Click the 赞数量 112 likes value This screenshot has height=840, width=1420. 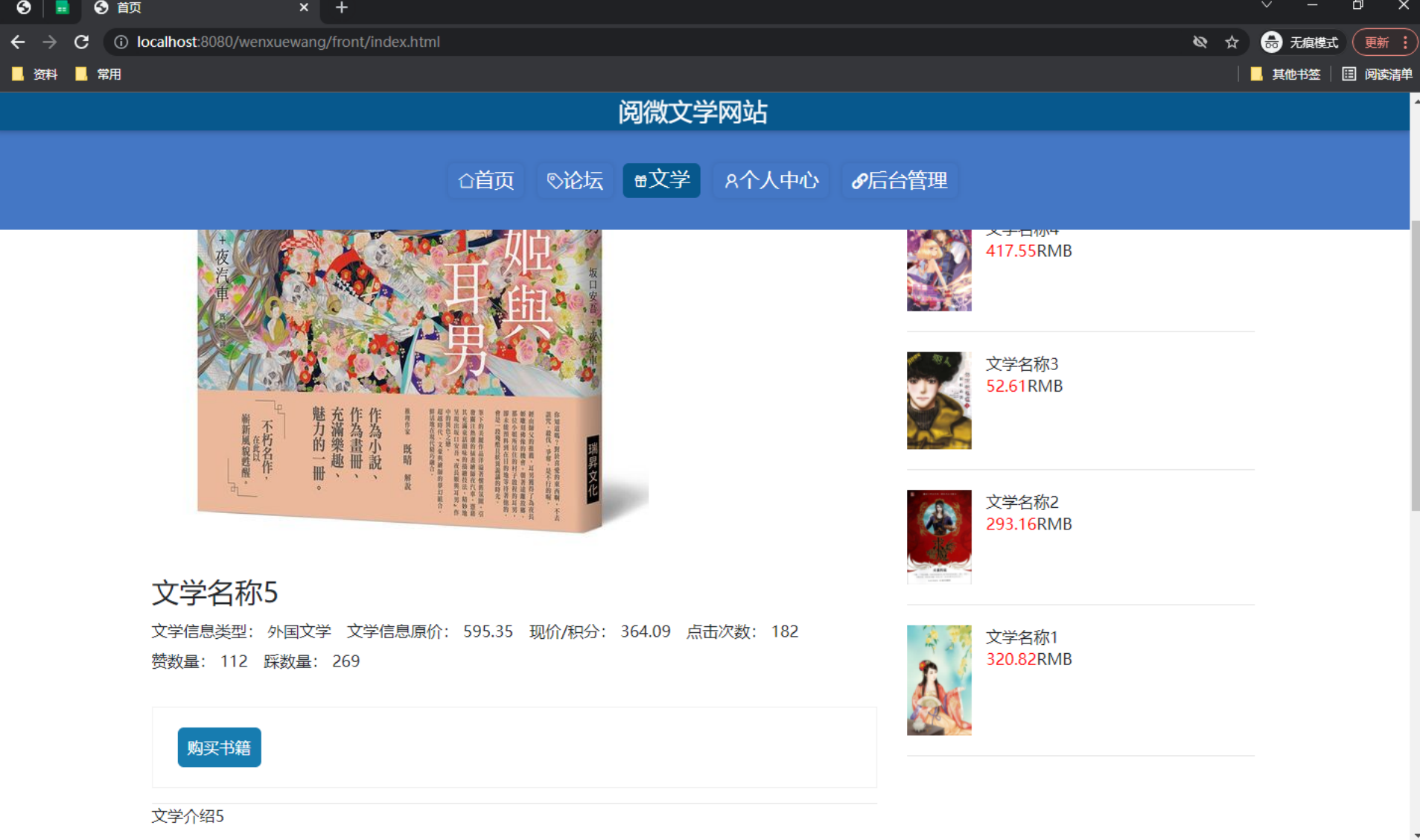point(234,661)
